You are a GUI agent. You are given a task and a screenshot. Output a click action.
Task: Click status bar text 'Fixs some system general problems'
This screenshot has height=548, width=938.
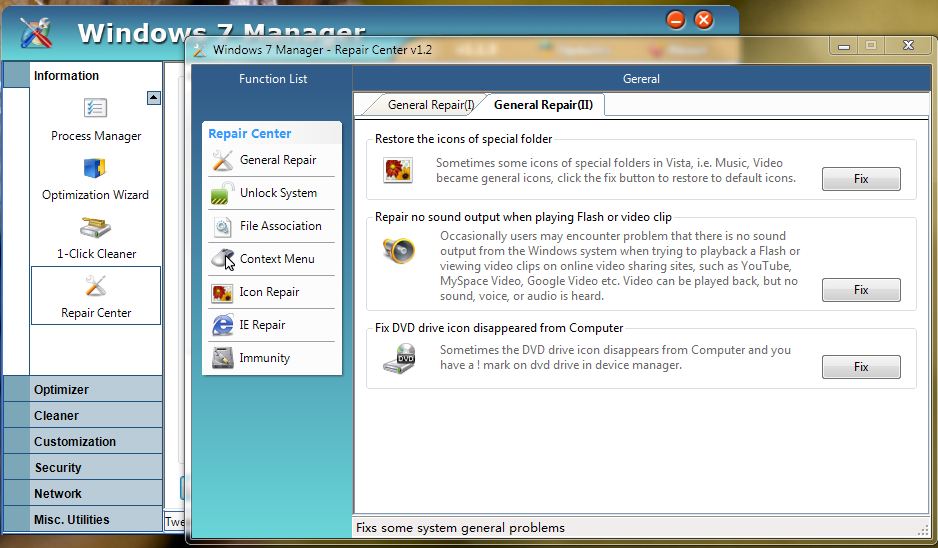(x=460, y=528)
